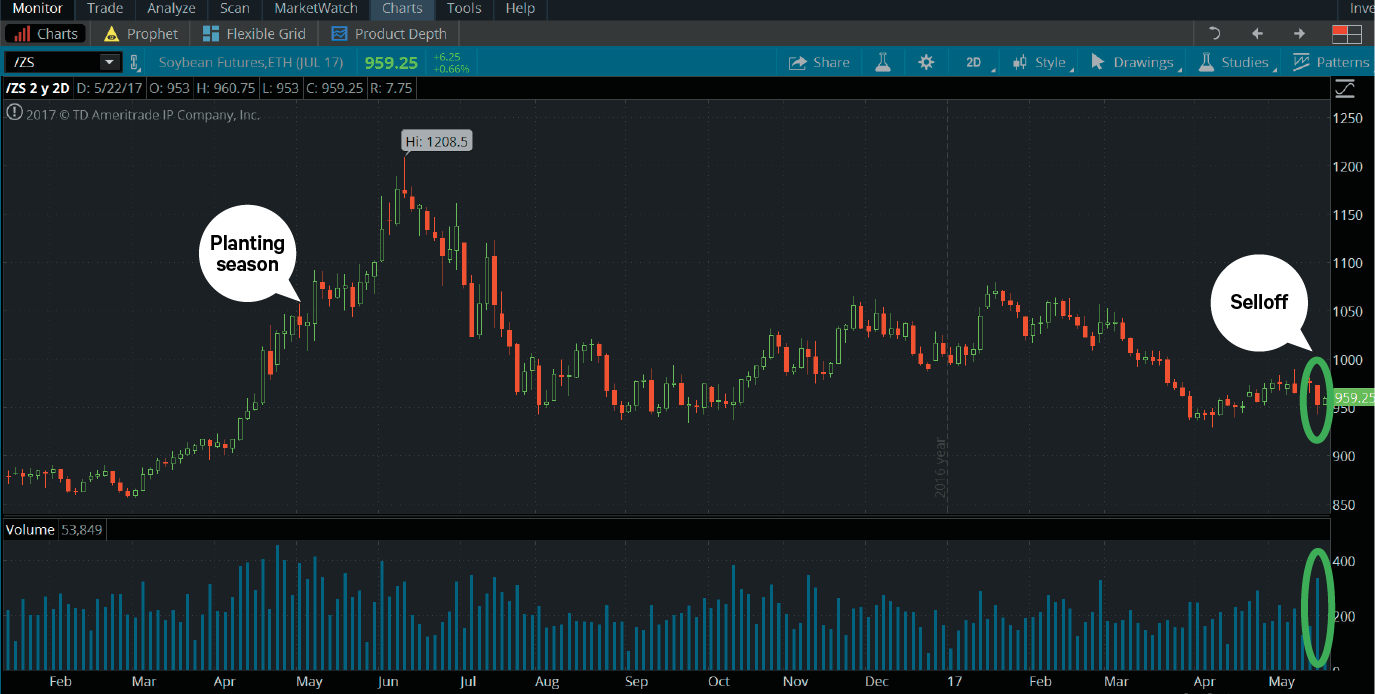
Task: Navigate forward using the right arrow icon
Action: point(1299,32)
